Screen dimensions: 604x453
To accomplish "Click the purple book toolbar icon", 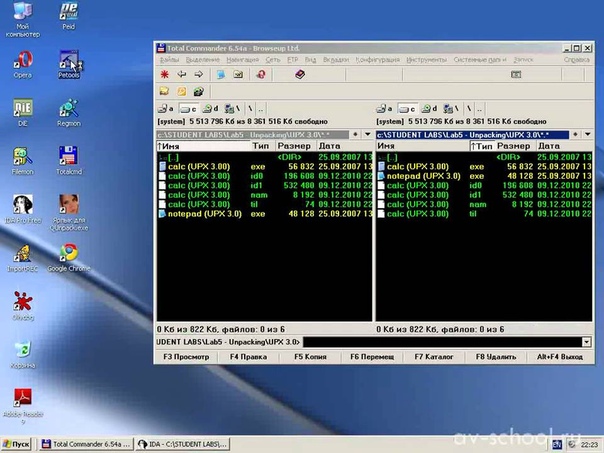I will click(300, 74).
